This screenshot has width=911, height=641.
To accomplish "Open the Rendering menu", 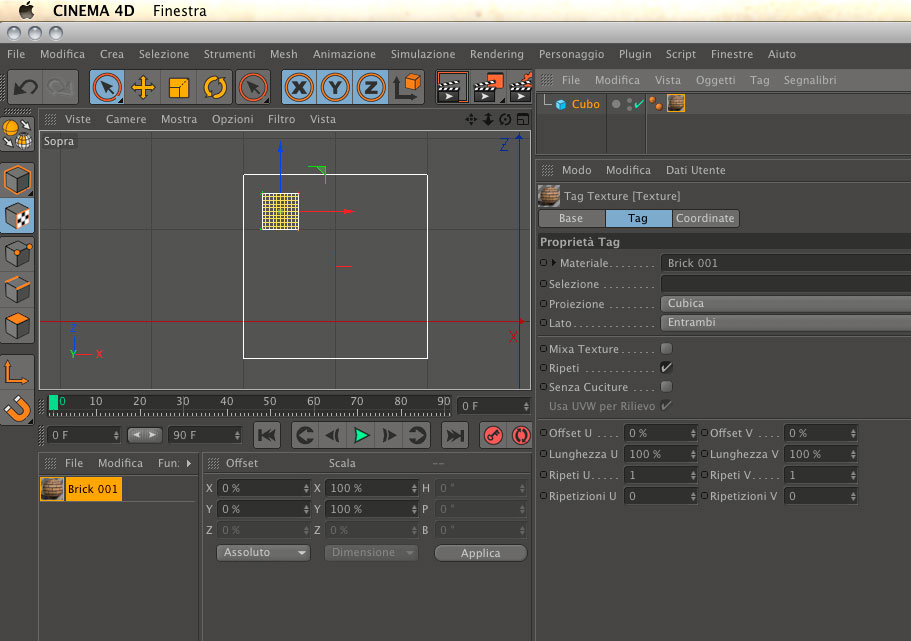I will [x=497, y=54].
